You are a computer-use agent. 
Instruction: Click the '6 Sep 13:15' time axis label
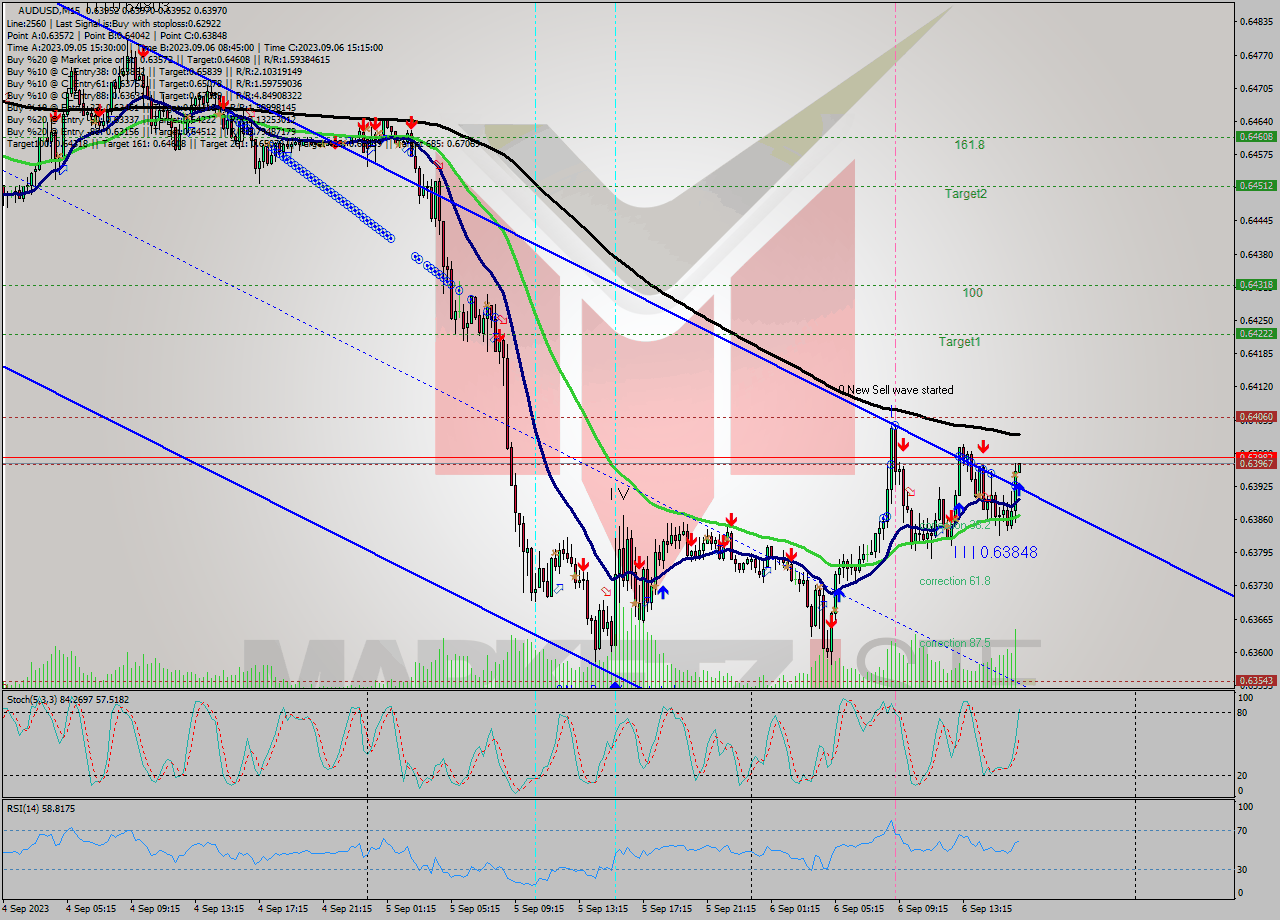987,909
